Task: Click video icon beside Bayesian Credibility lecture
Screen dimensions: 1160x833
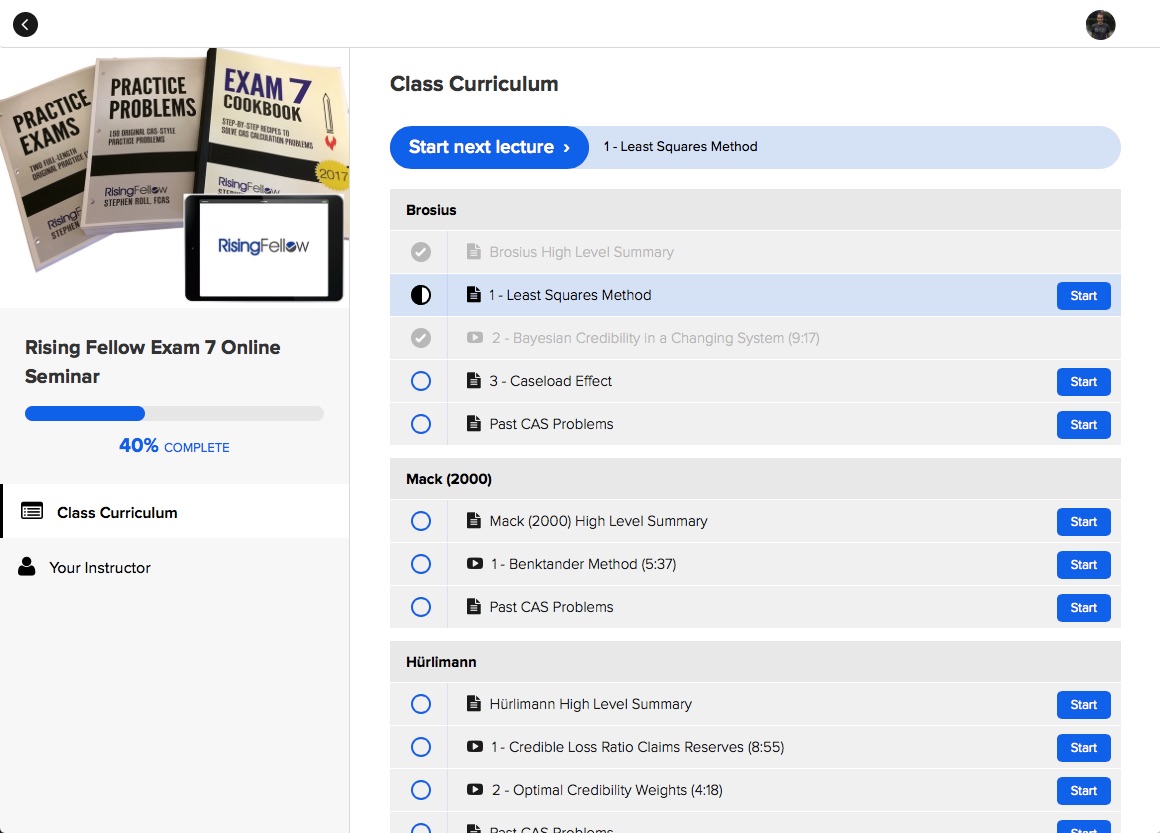Action: coord(475,337)
